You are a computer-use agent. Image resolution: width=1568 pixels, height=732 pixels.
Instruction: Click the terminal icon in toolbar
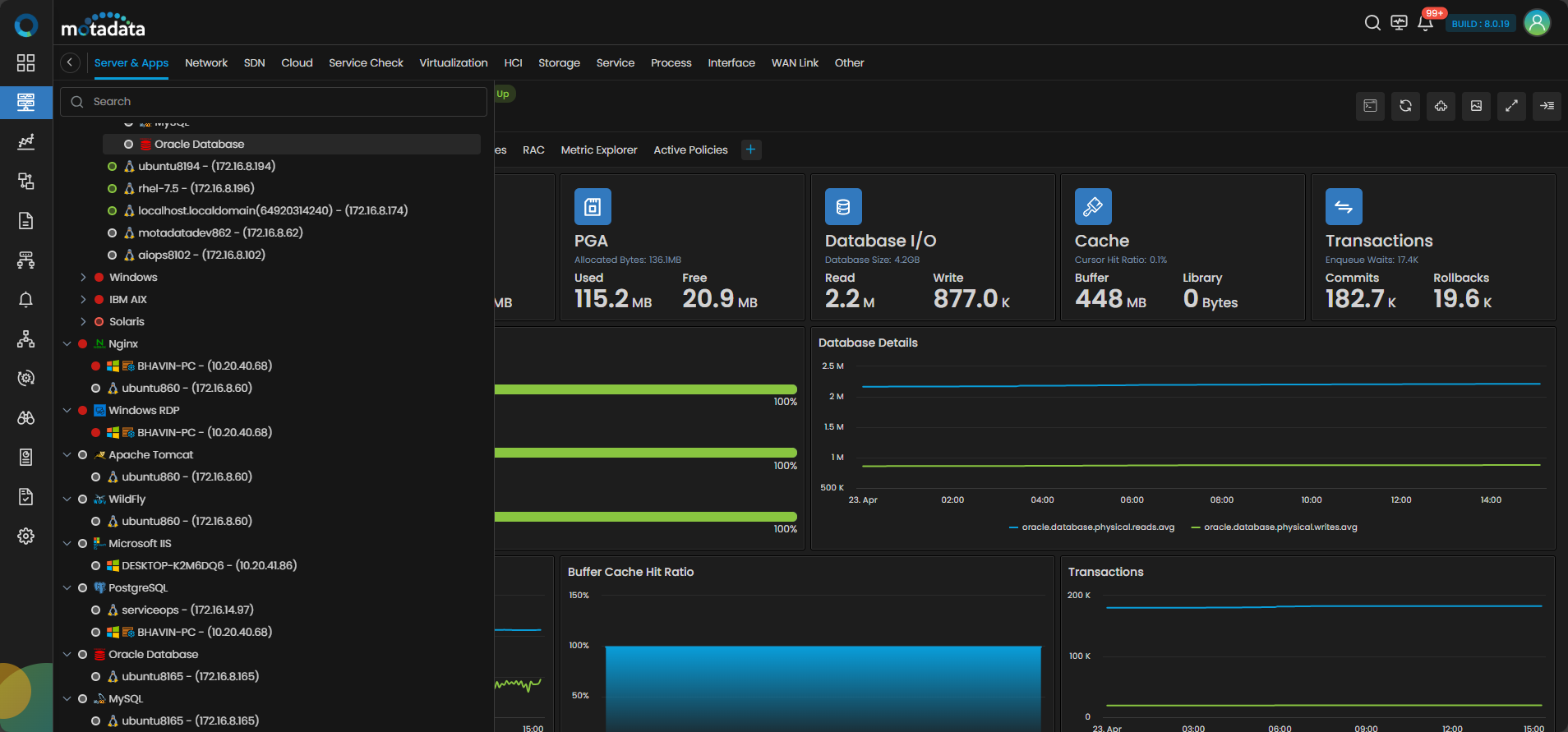pos(1370,106)
